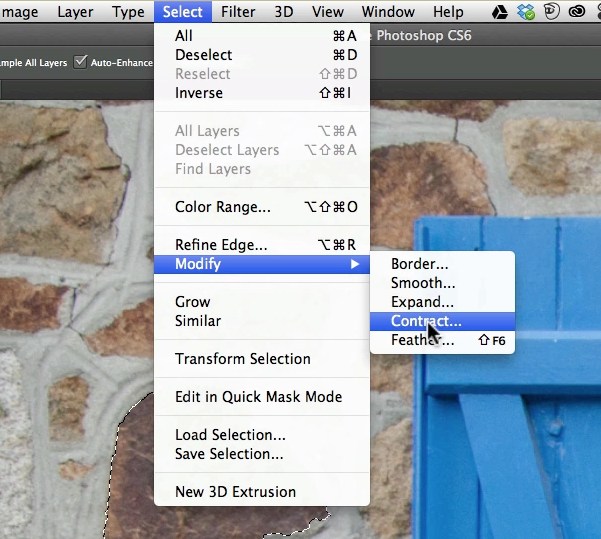Select Border in the Modify submenu
Viewport: 601px width, 539px height.
click(x=419, y=264)
